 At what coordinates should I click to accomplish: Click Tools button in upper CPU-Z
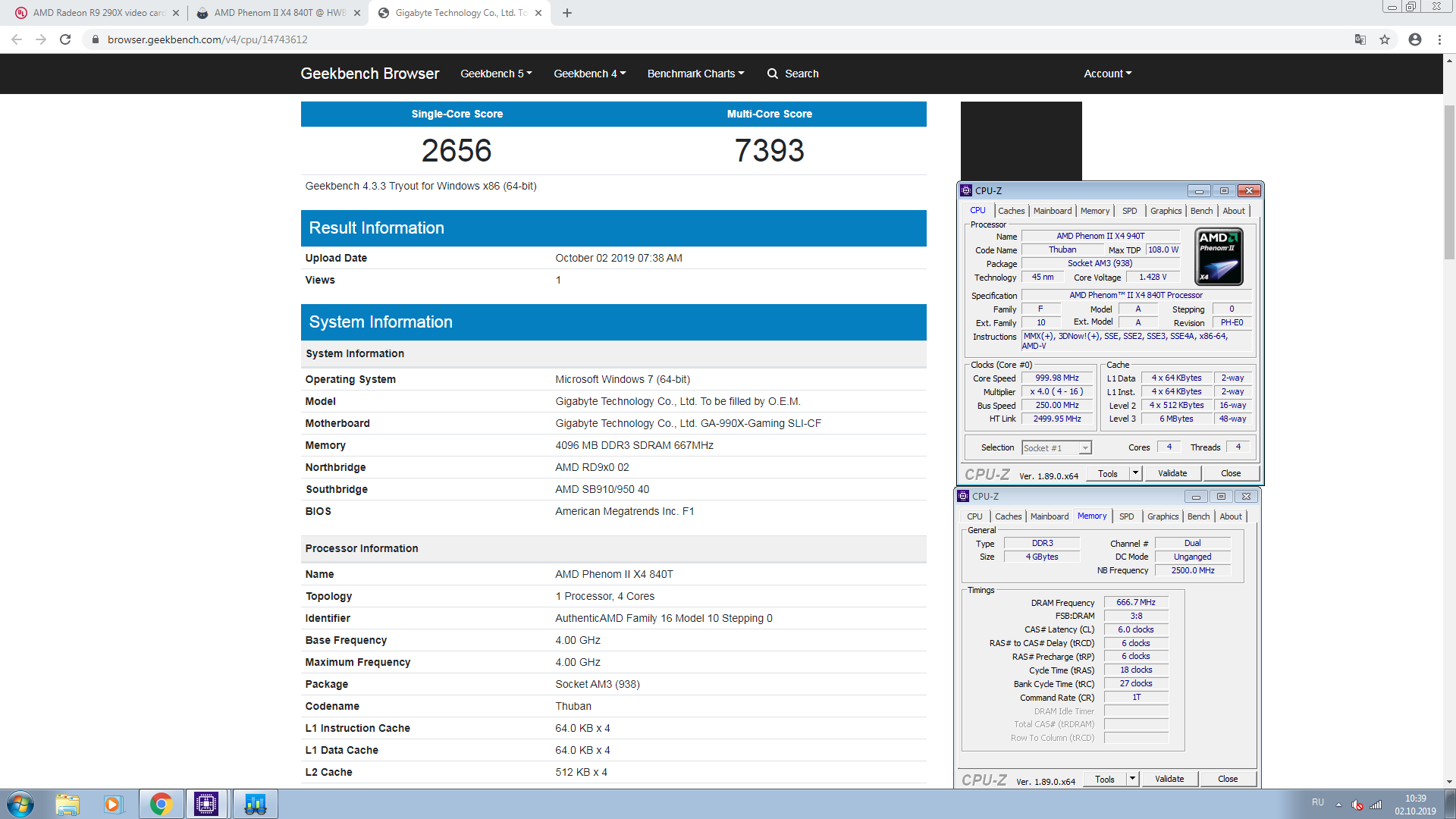pyautogui.click(x=1108, y=473)
